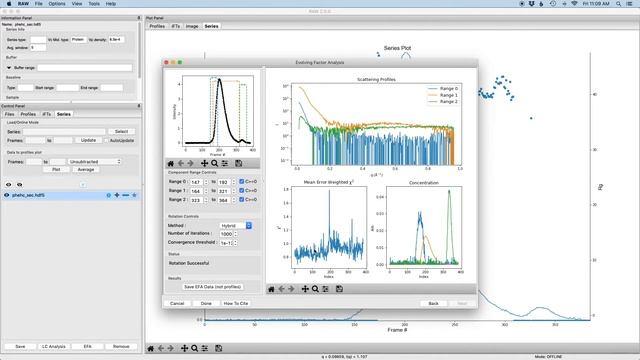This screenshot has height=360, width=640.
Task: Star the phehc_sec.hdf5 series item
Action: tap(134, 195)
